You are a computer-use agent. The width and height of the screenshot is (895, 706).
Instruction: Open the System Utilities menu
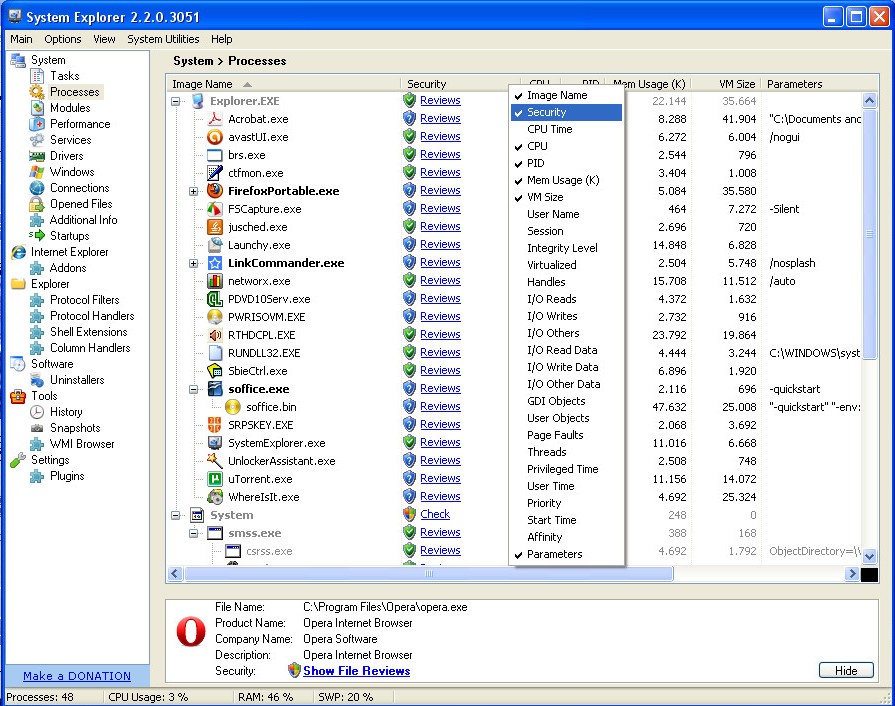pos(163,39)
